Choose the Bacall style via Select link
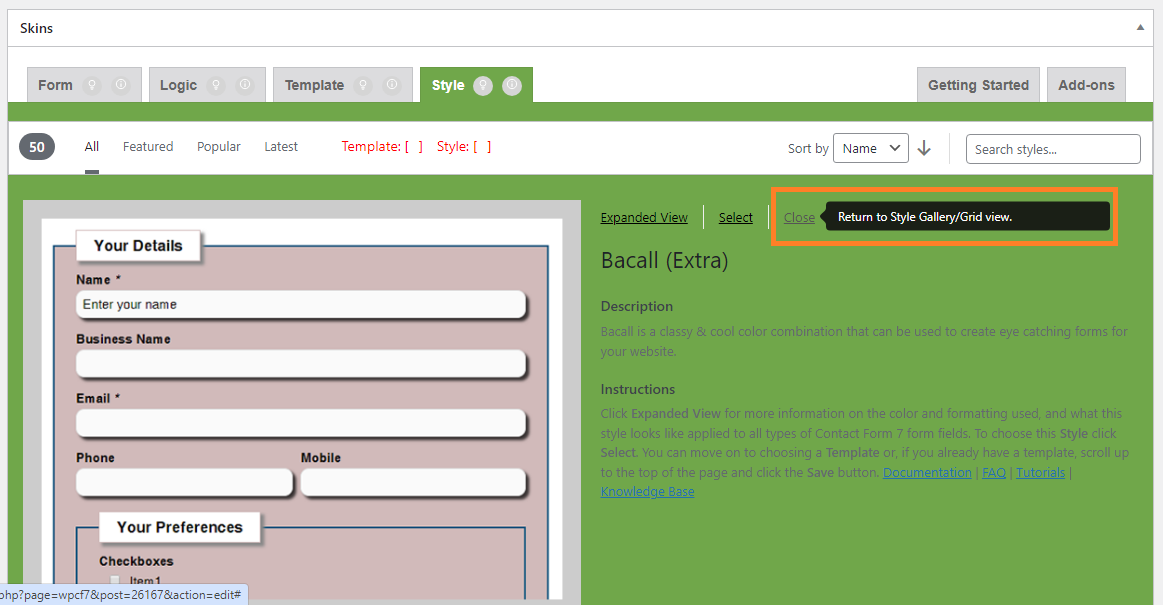This screenshot has width=1163, height=605. [735, 217]
